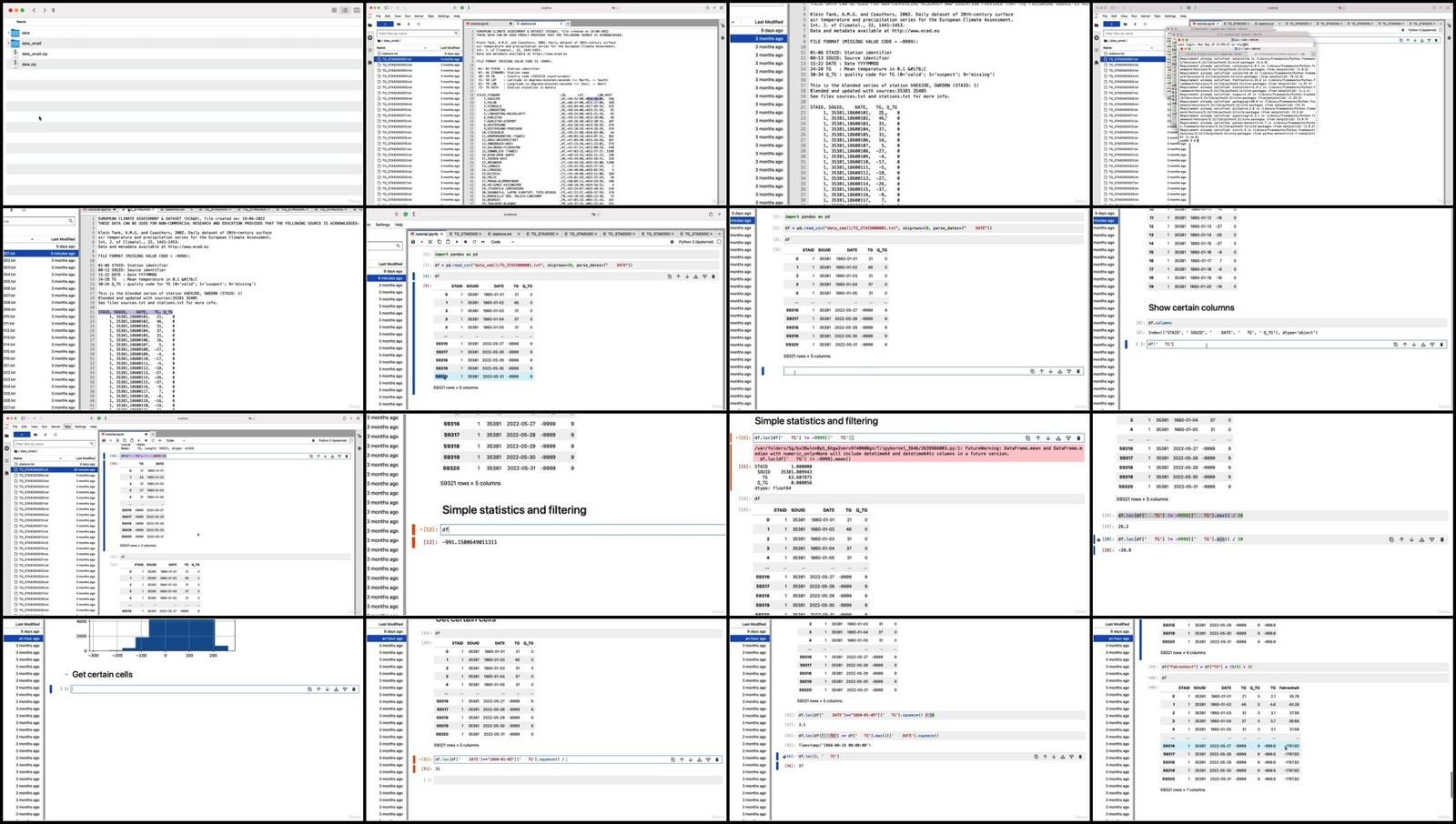Open the Kernel menu above the stations.txt listing

point(419,15)
